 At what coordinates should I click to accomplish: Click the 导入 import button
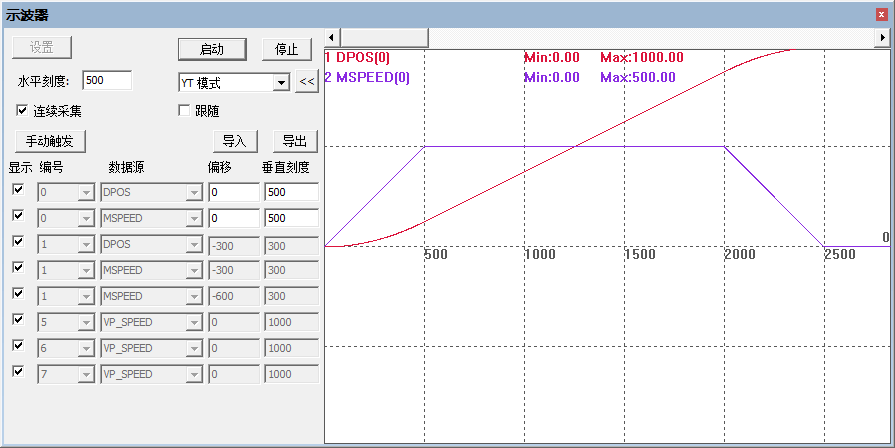pos(235,141)
